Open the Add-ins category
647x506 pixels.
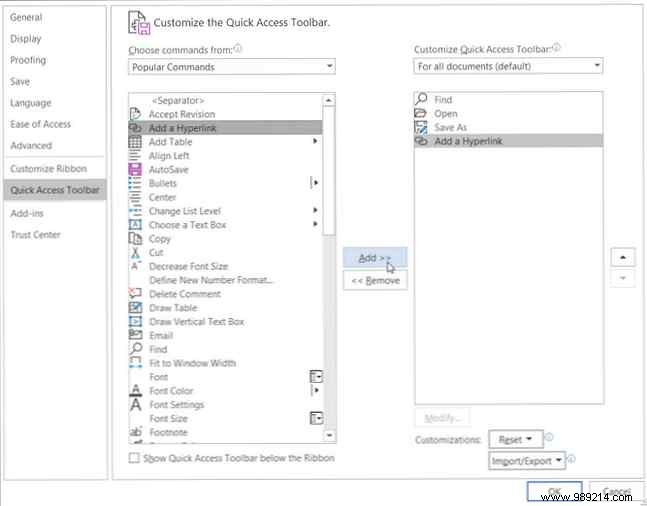(27, 213)
